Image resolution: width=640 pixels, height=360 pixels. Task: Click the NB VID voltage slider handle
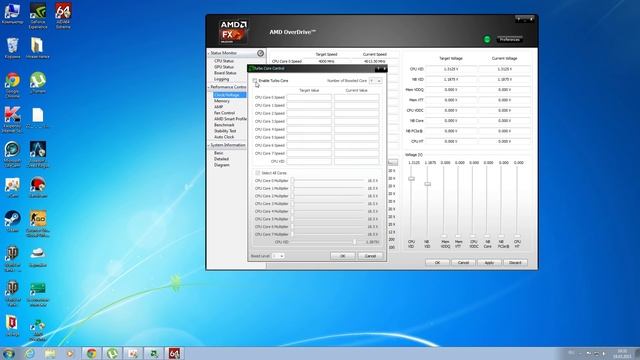pos(427,184)
